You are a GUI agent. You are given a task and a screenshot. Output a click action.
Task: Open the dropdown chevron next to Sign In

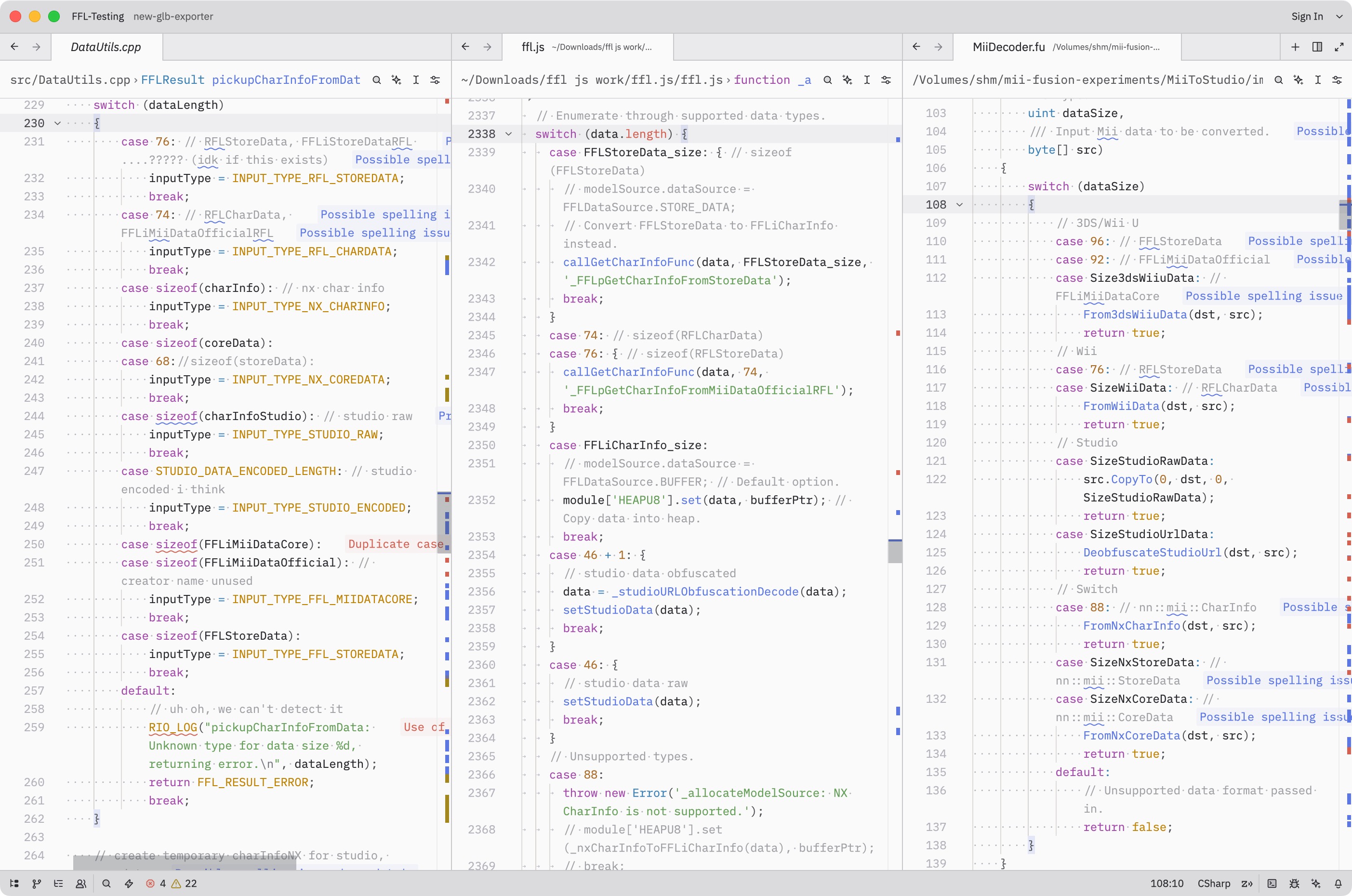(1339, 16)
